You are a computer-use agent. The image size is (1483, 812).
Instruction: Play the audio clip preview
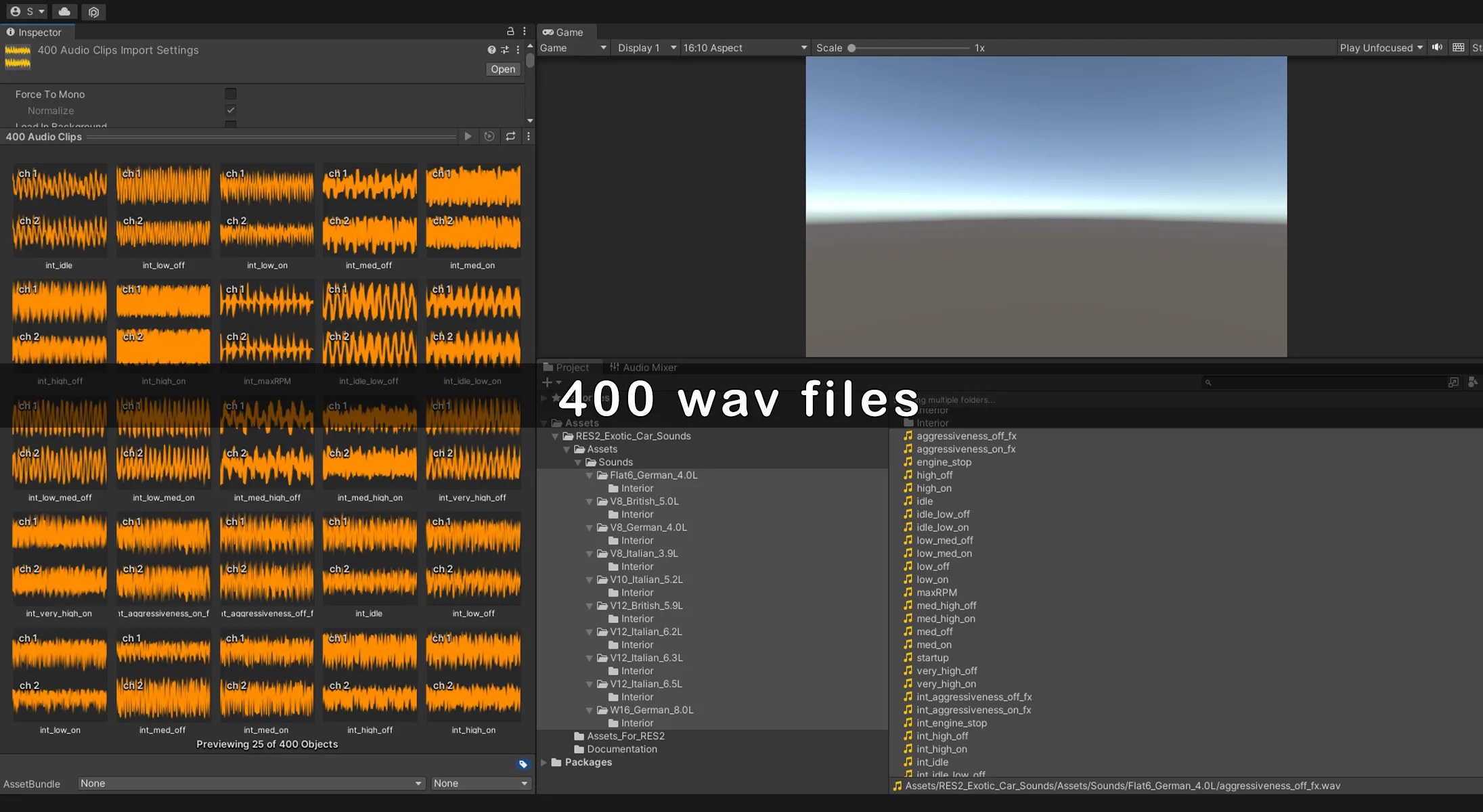click(468, 136)
